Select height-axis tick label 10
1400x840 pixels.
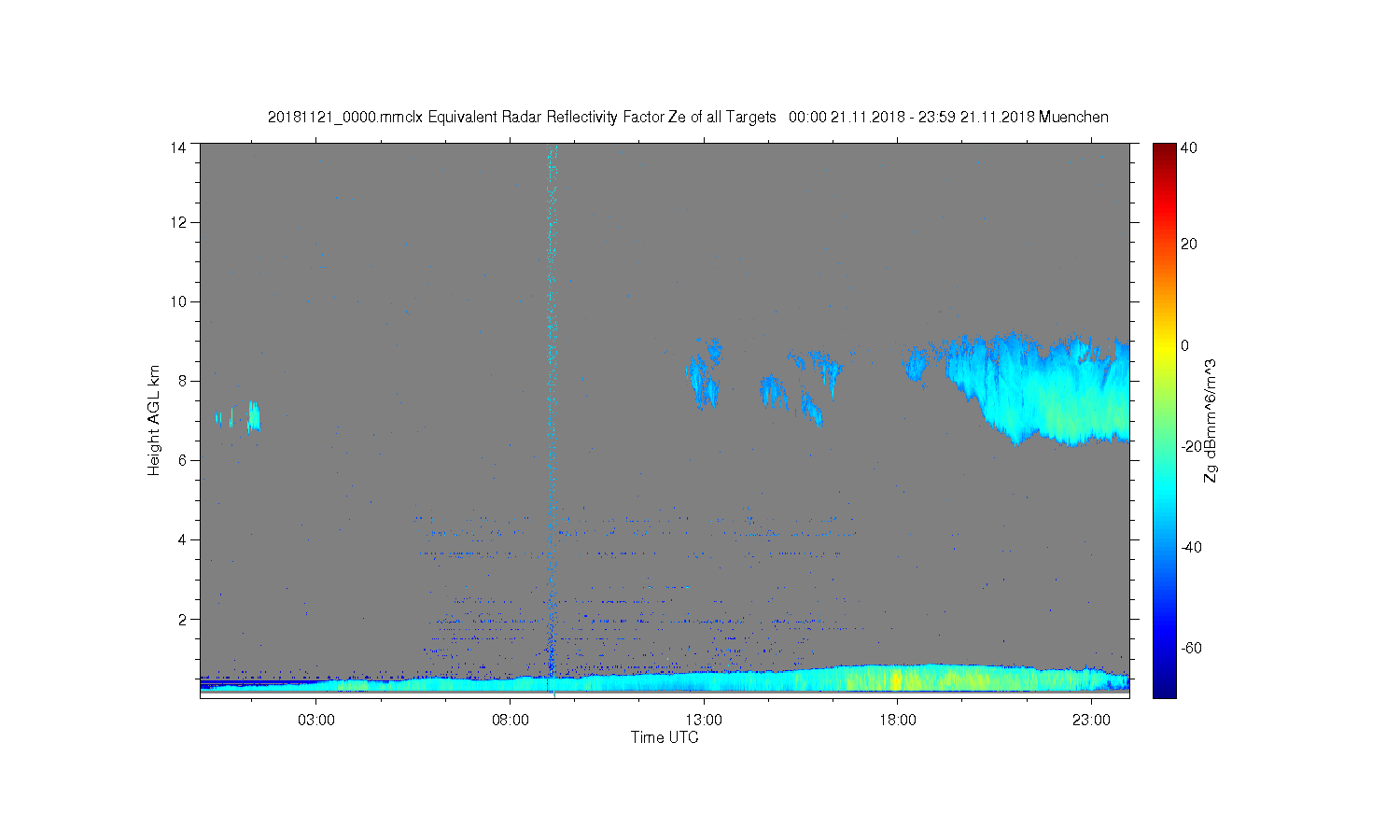(x=177, y=301)
